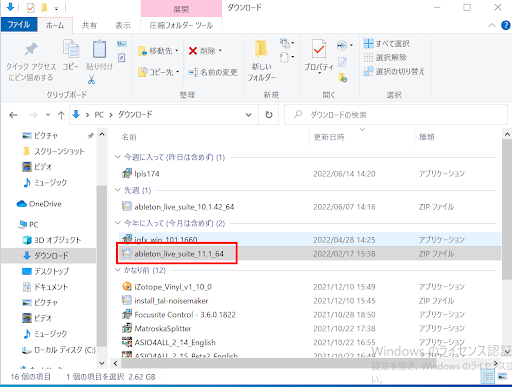Image resolution: width=512 pixels, height=387 pixels.
Task: Open OneDrive in navigation pane
Action: click(39, 204)
